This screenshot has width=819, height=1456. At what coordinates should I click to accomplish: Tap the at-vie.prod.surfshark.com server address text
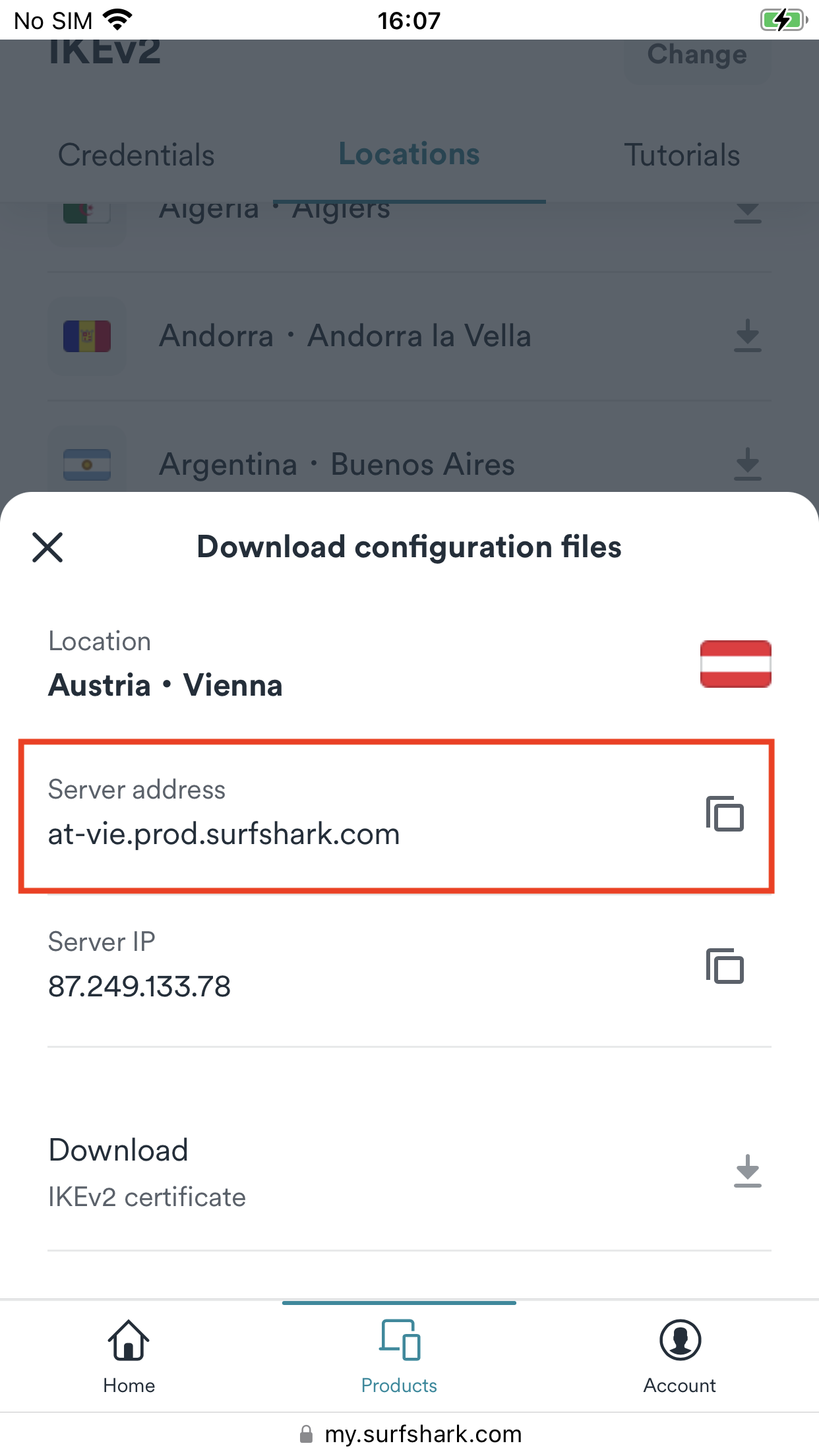tap(224, 834)
